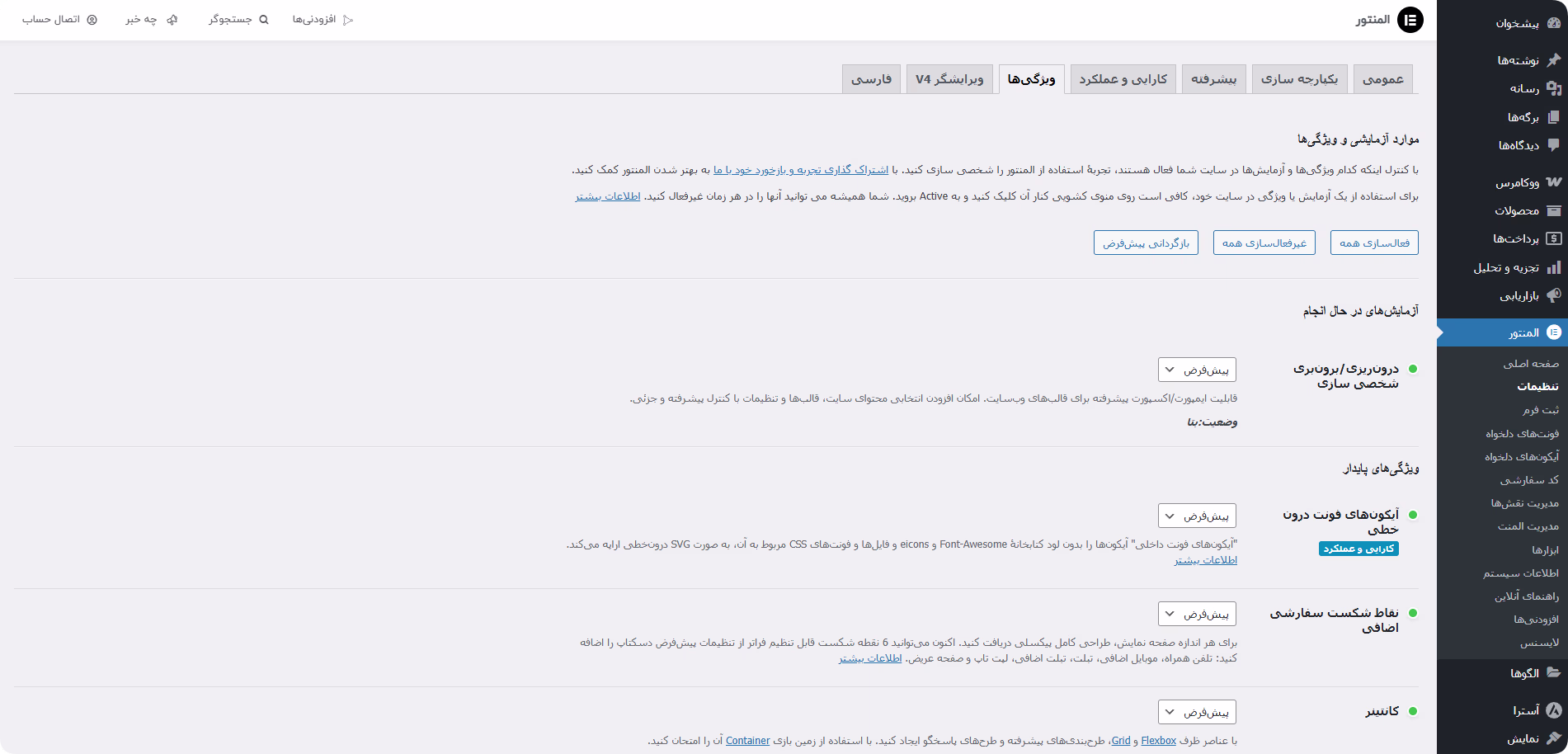The width and height of the screenshot is (1568, 754).
Task: Open dropdown for نقاط شکست سفارشی اضافی
Action: pyautogui.click(x=1197, y=614)
